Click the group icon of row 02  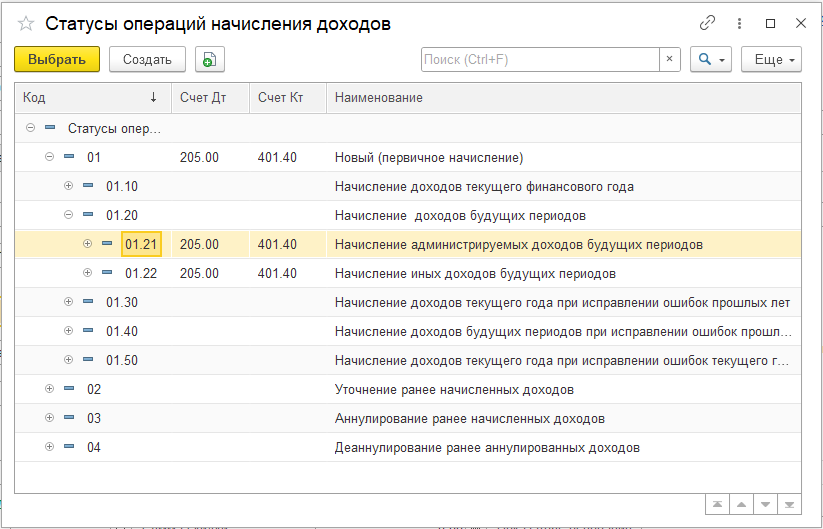click(69, 388)
